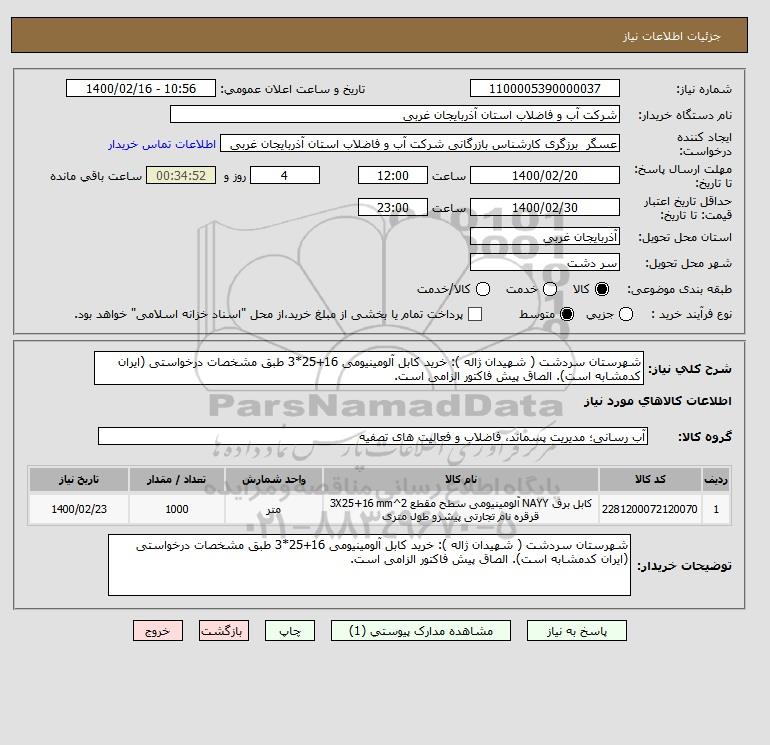770x745 pixels.
Task: Choose the جزیی purchase type radio
Action: click(626, 314)
